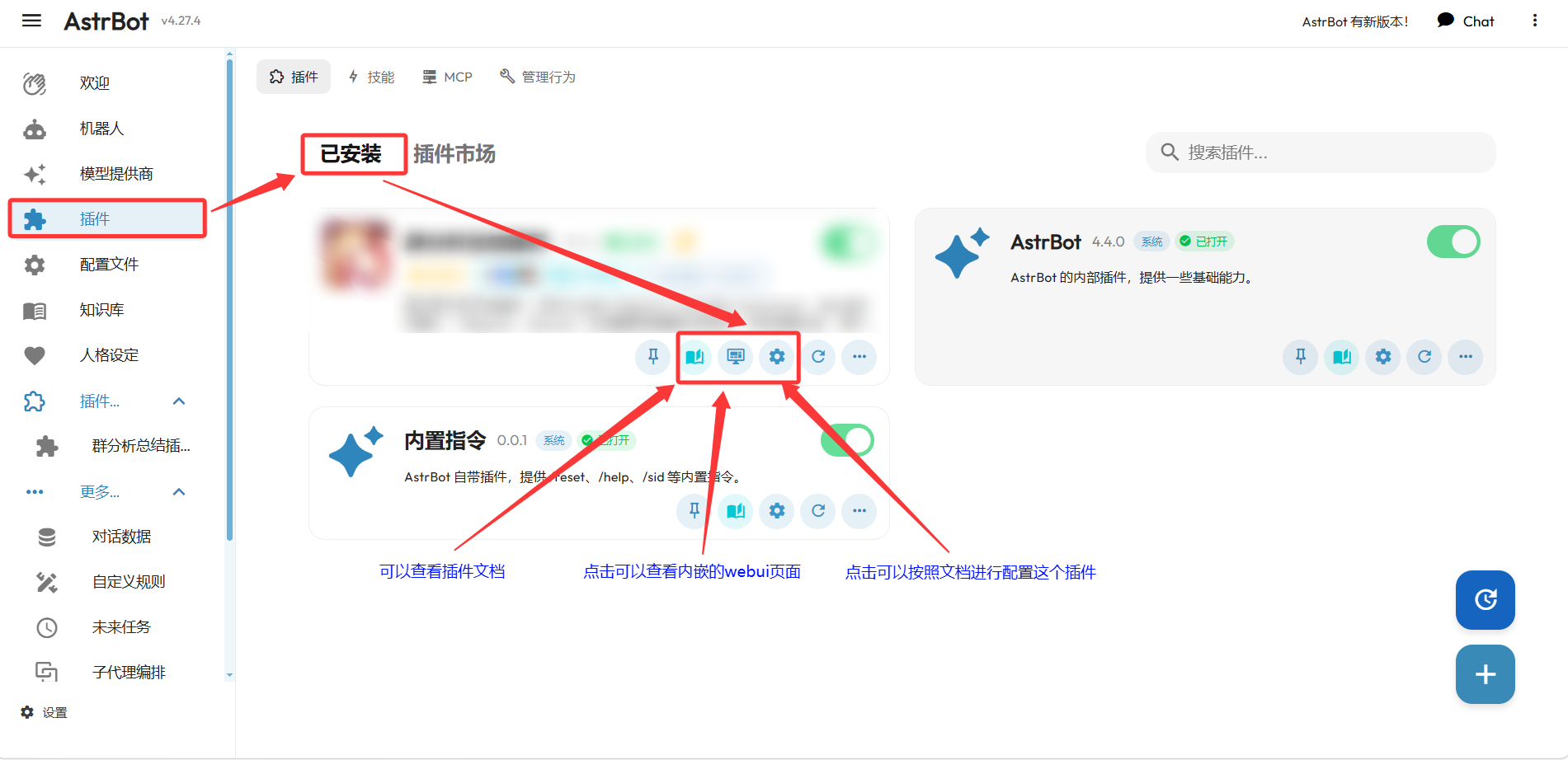Open gear configuration of blurred plugin
Image resolution: width=1568 pixels, height=760 pixels.
[777, 357]
